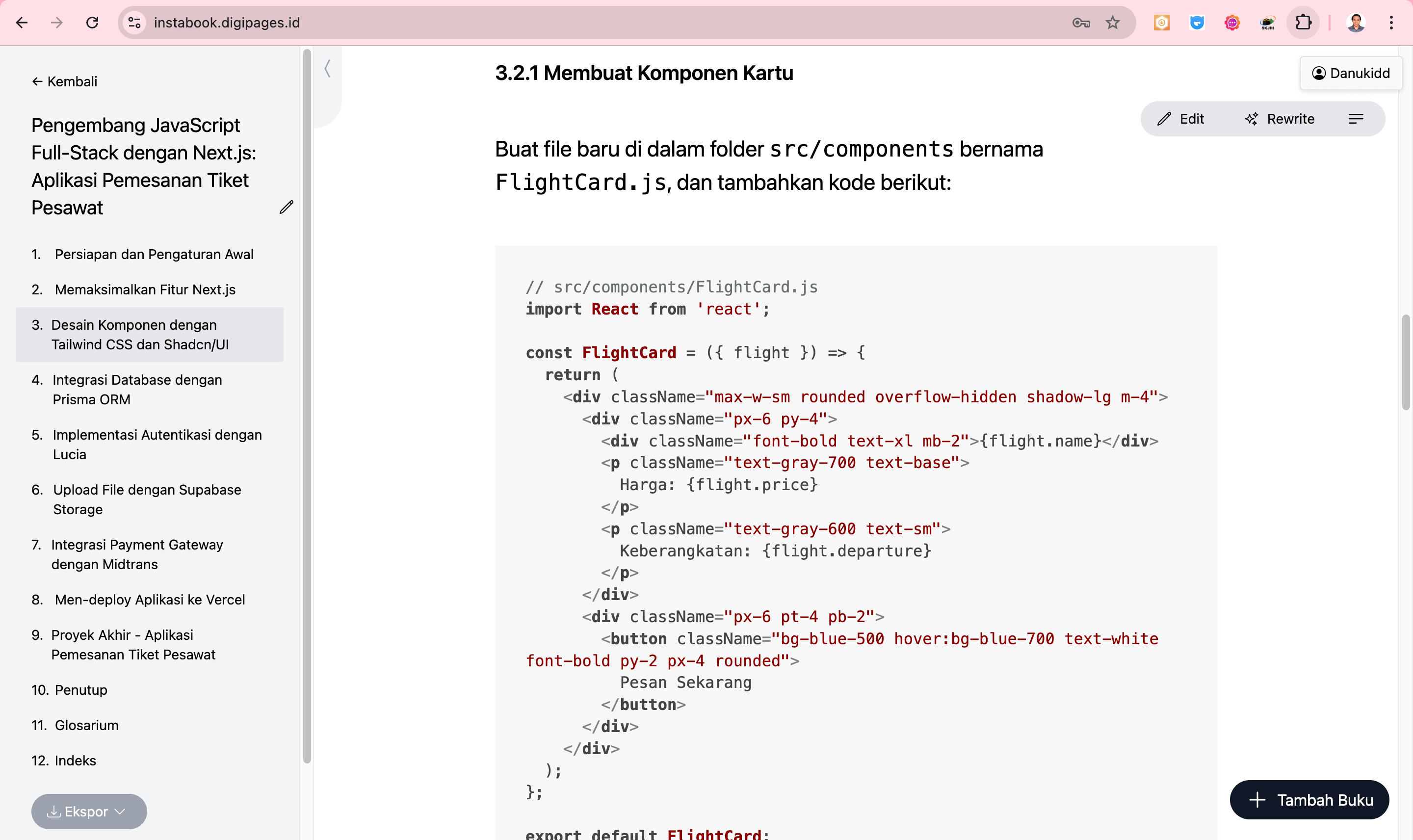Open the Chrome three-dot menu

(x=1391, y=23)
